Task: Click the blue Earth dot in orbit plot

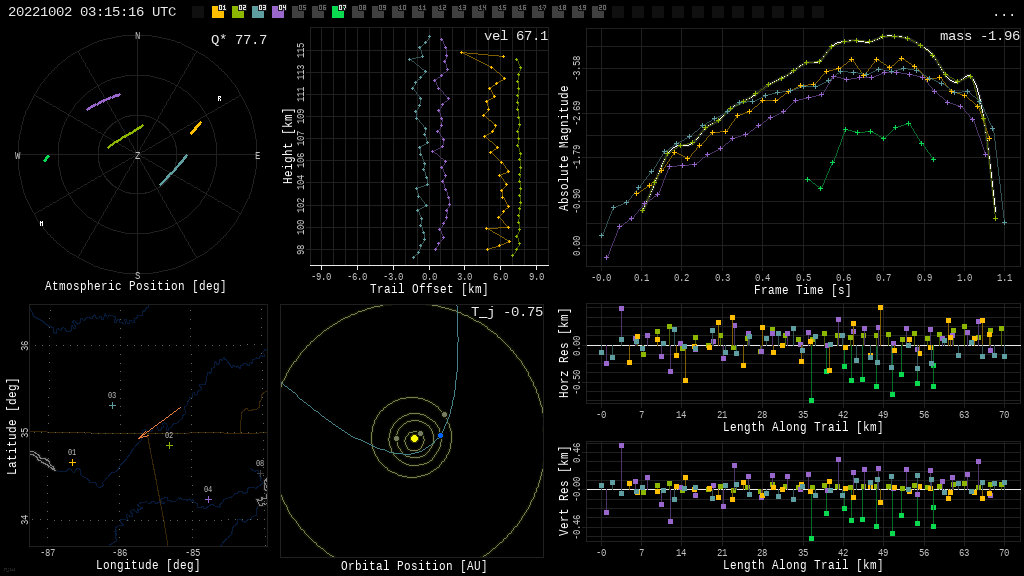Action: point(440,436)
